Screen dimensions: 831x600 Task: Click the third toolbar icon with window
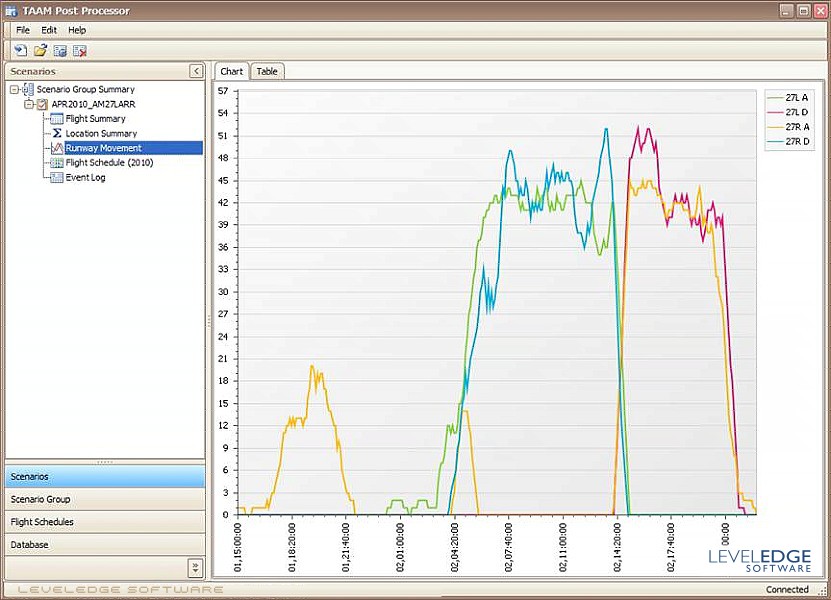[x=60, y=50]
